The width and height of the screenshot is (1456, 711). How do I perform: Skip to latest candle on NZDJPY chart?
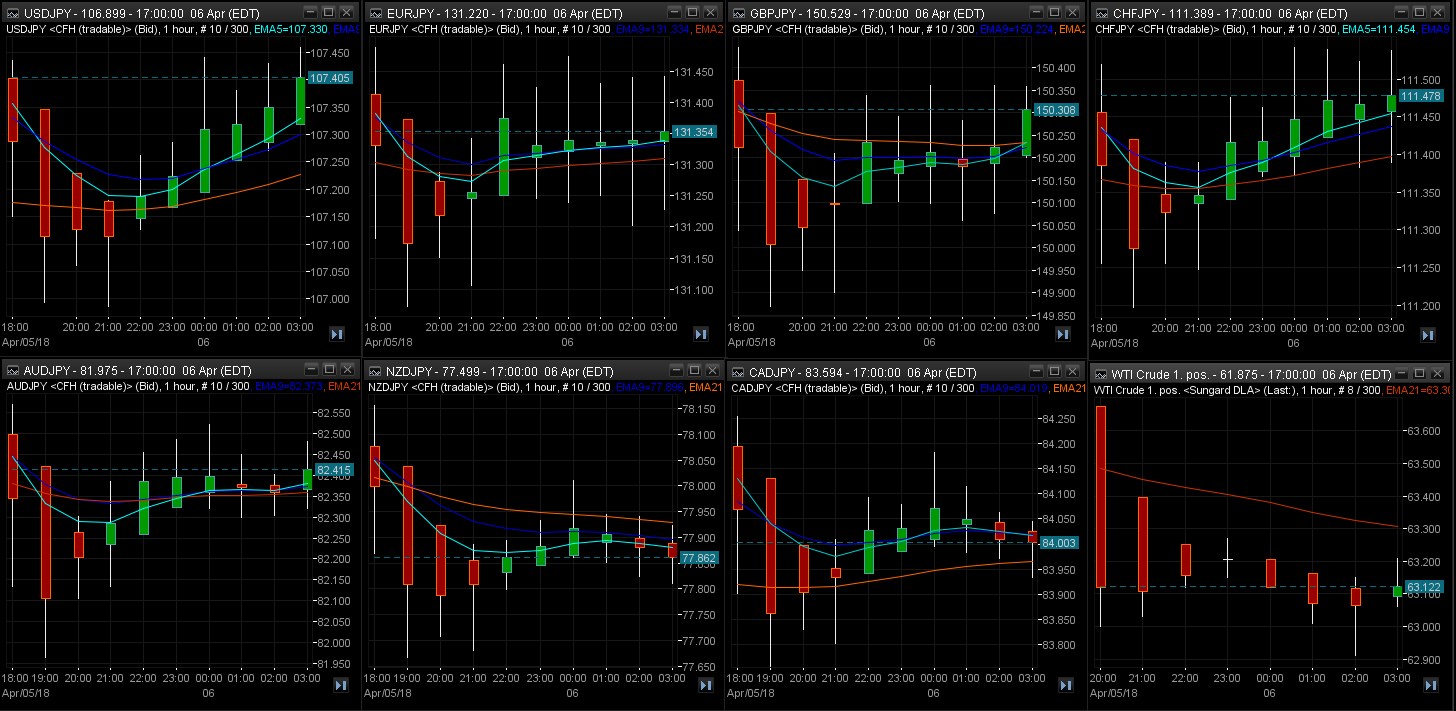tap(705, 685)
